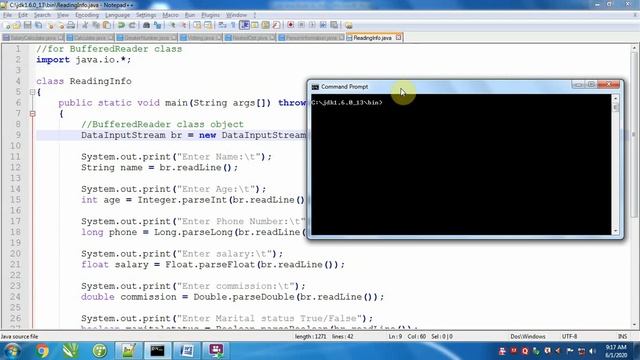Switch to the GreaterNumber.java tab
Screen dimensions: 640x360
[147, 38]
